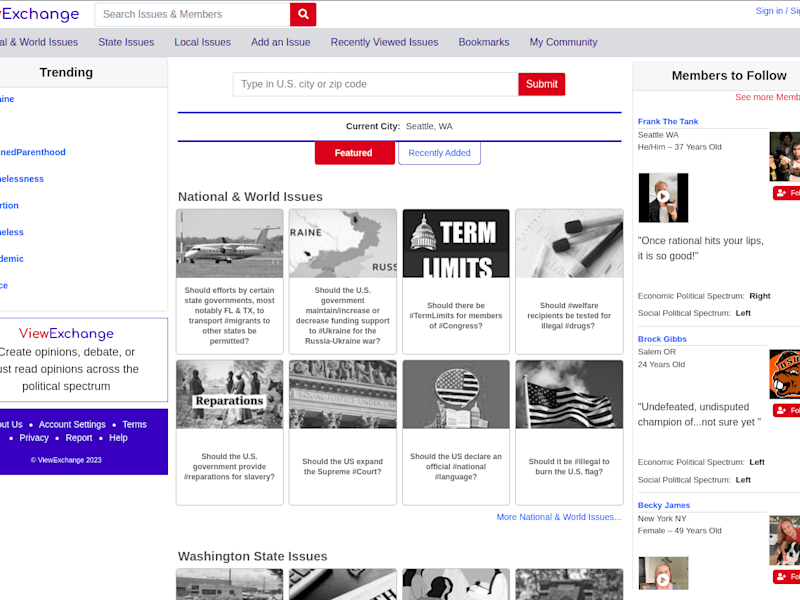This screenshot has width=800, height=600.
Task: Open the Reparations issue thumbnail
Action: pos(230,394)
